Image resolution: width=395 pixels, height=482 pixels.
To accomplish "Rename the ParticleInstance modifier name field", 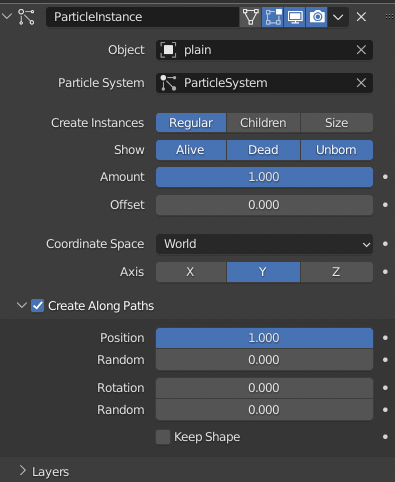I will (x=143, y=17).
